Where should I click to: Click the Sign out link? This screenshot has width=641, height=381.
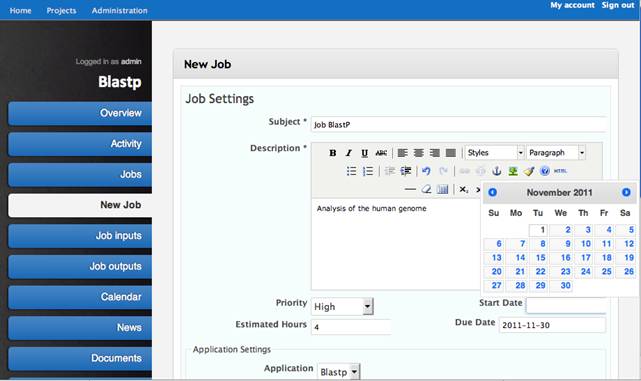pyautogui.click(x=618, y=5)
